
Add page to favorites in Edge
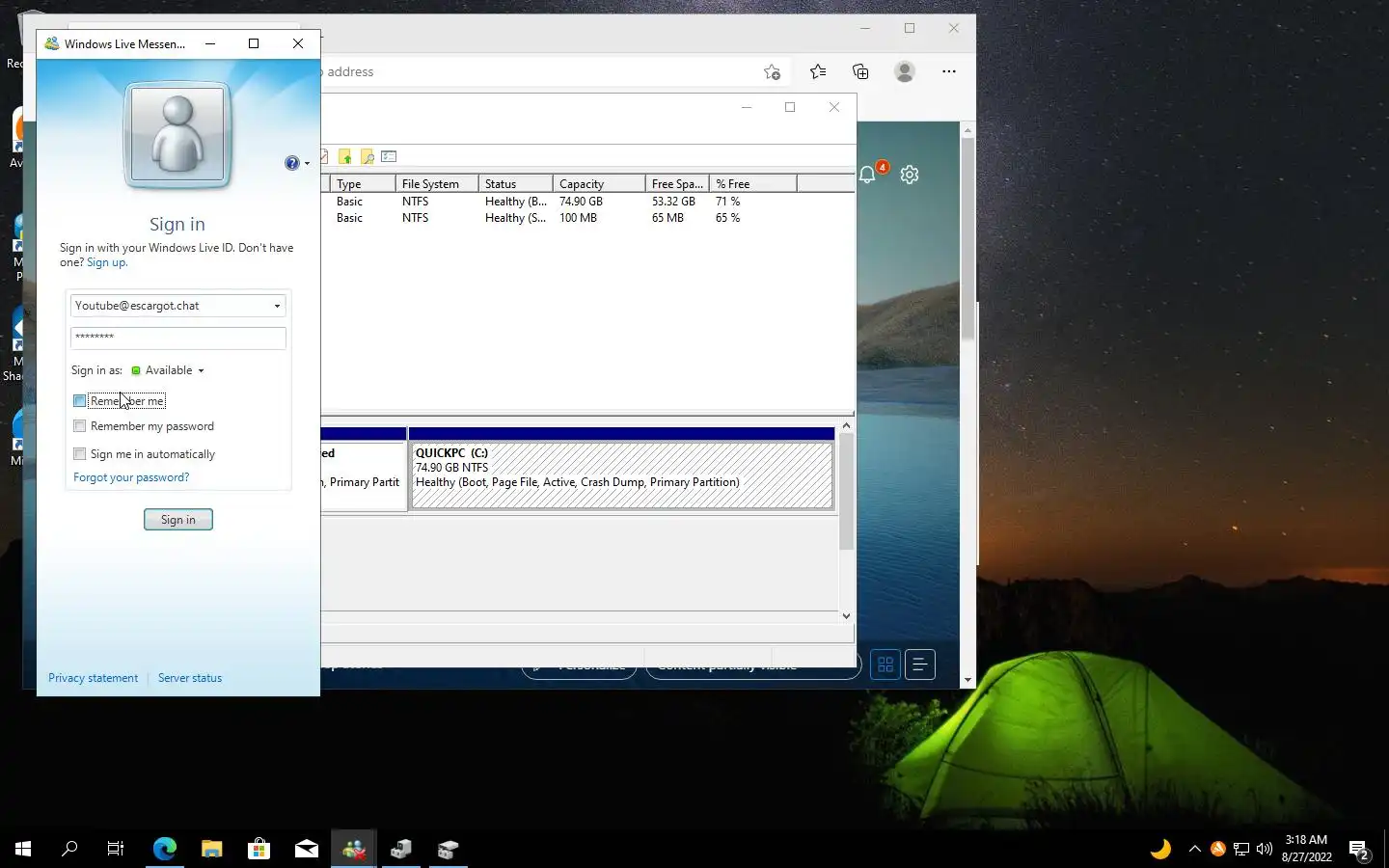(772, 71)
